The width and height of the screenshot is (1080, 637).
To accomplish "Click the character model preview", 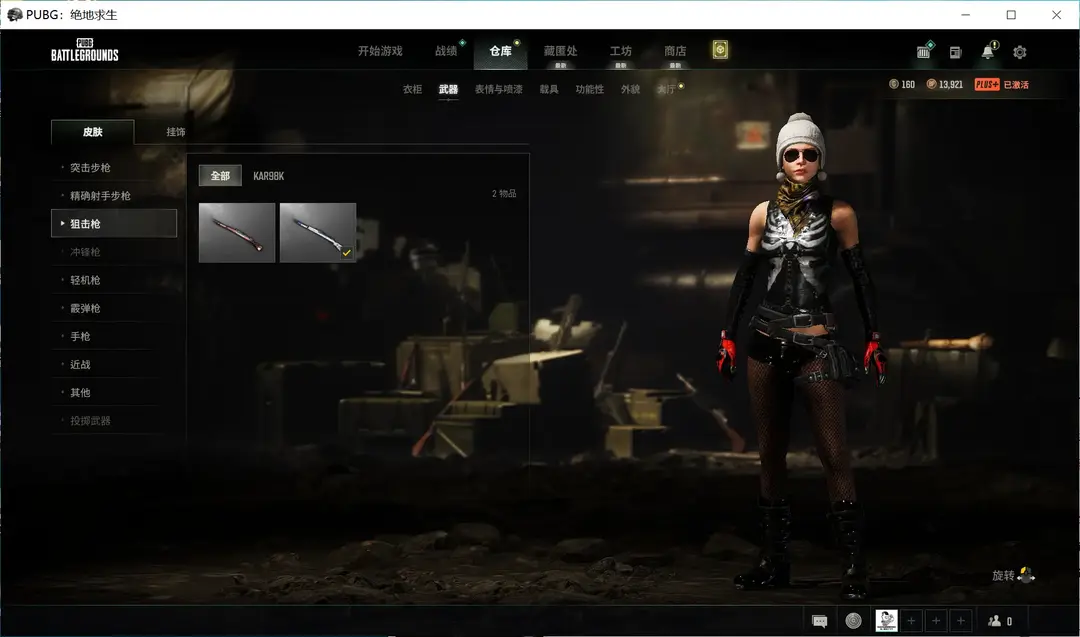I will tap(801, 355).
